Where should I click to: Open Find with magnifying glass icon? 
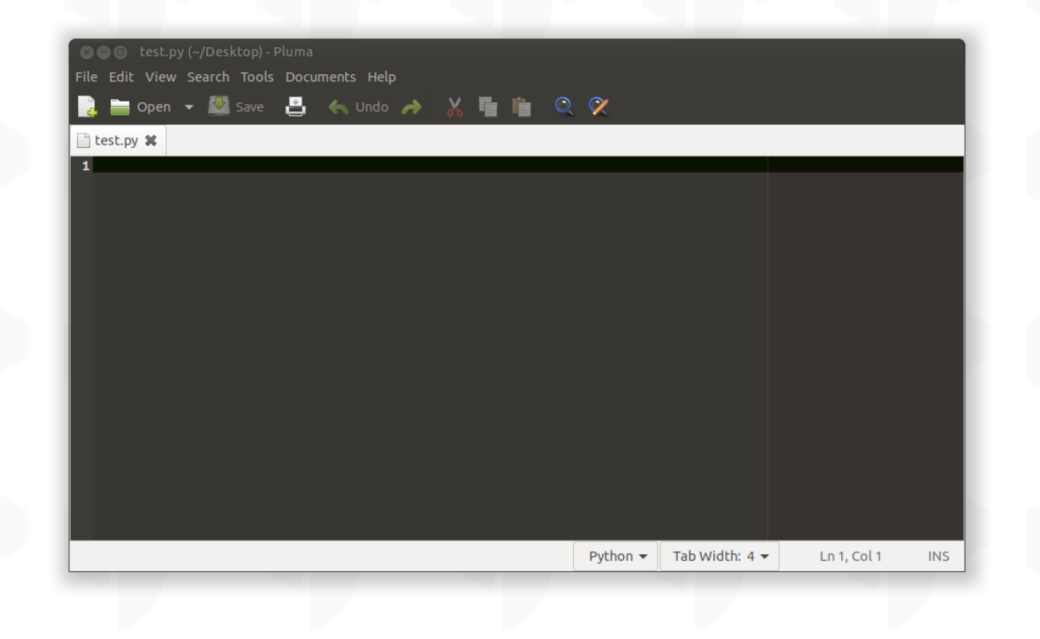coord(564,107)
